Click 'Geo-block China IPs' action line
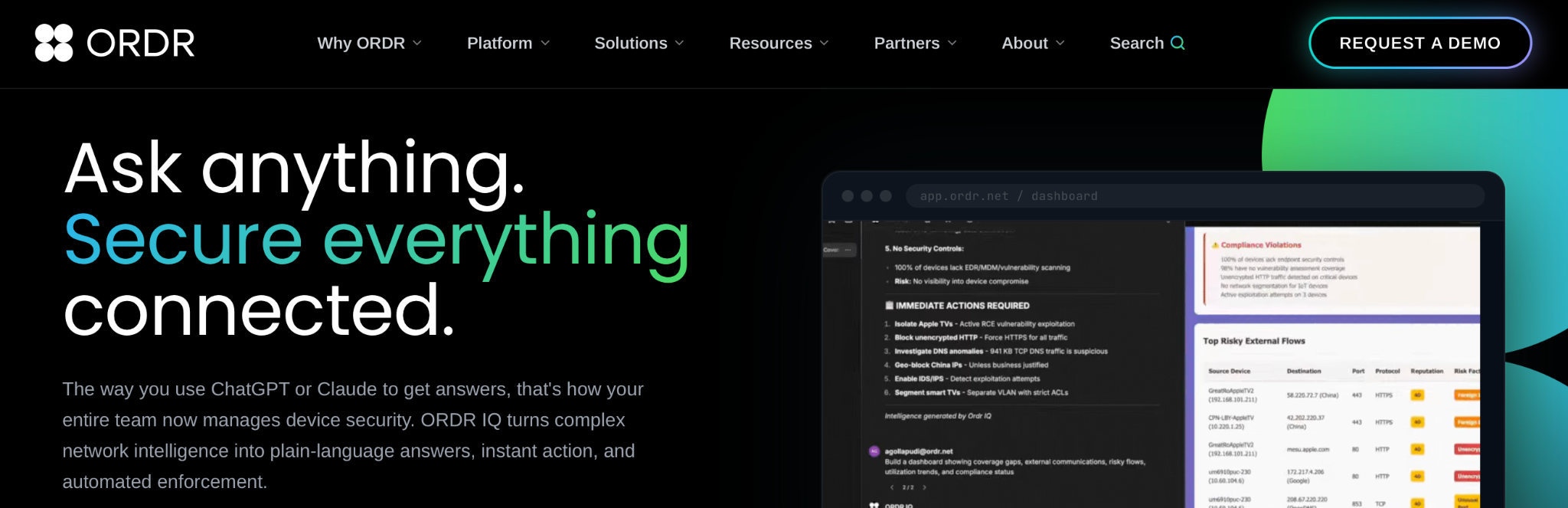Screen dimensions: 1568x508 click(x=966, y=365)
